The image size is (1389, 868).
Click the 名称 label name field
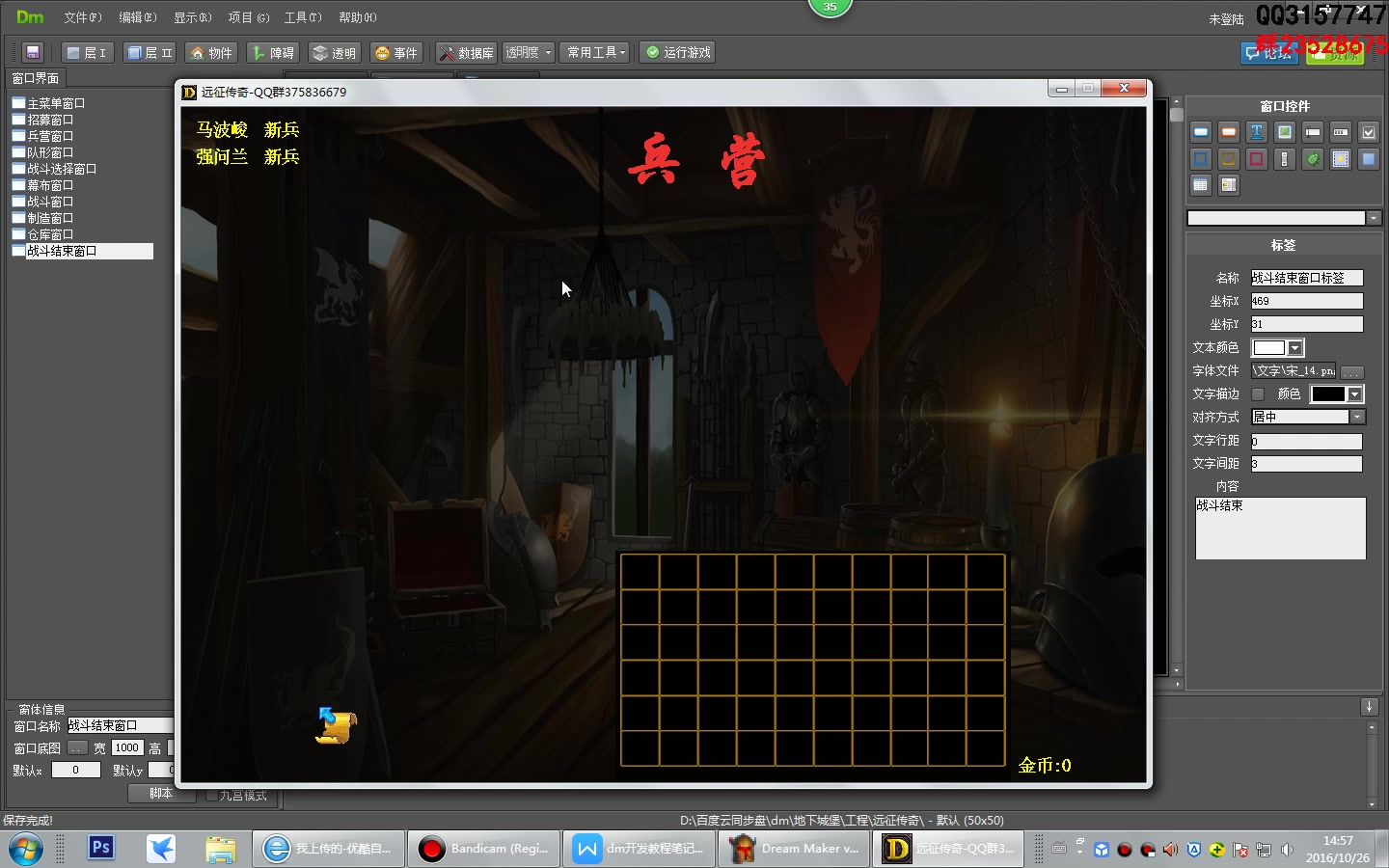(x=1307, y=278)
